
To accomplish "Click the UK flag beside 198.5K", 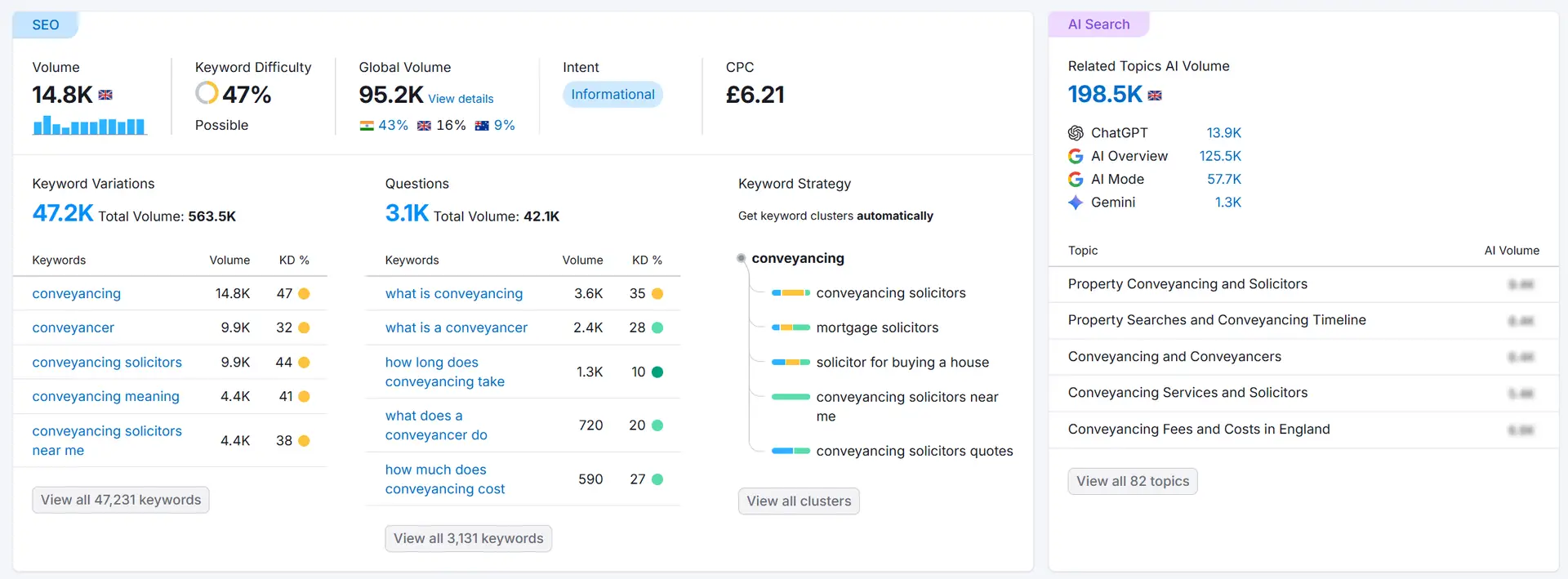I will 1154,96.
